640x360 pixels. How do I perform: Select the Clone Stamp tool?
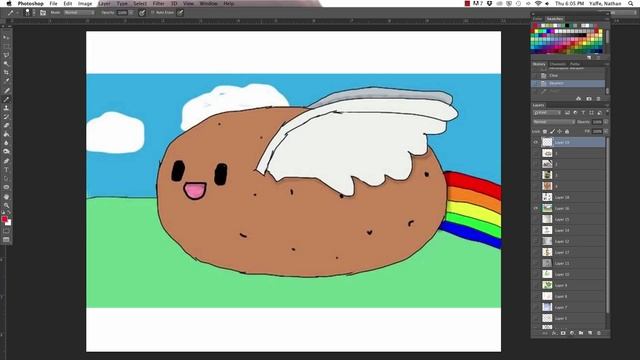(6, 108)
